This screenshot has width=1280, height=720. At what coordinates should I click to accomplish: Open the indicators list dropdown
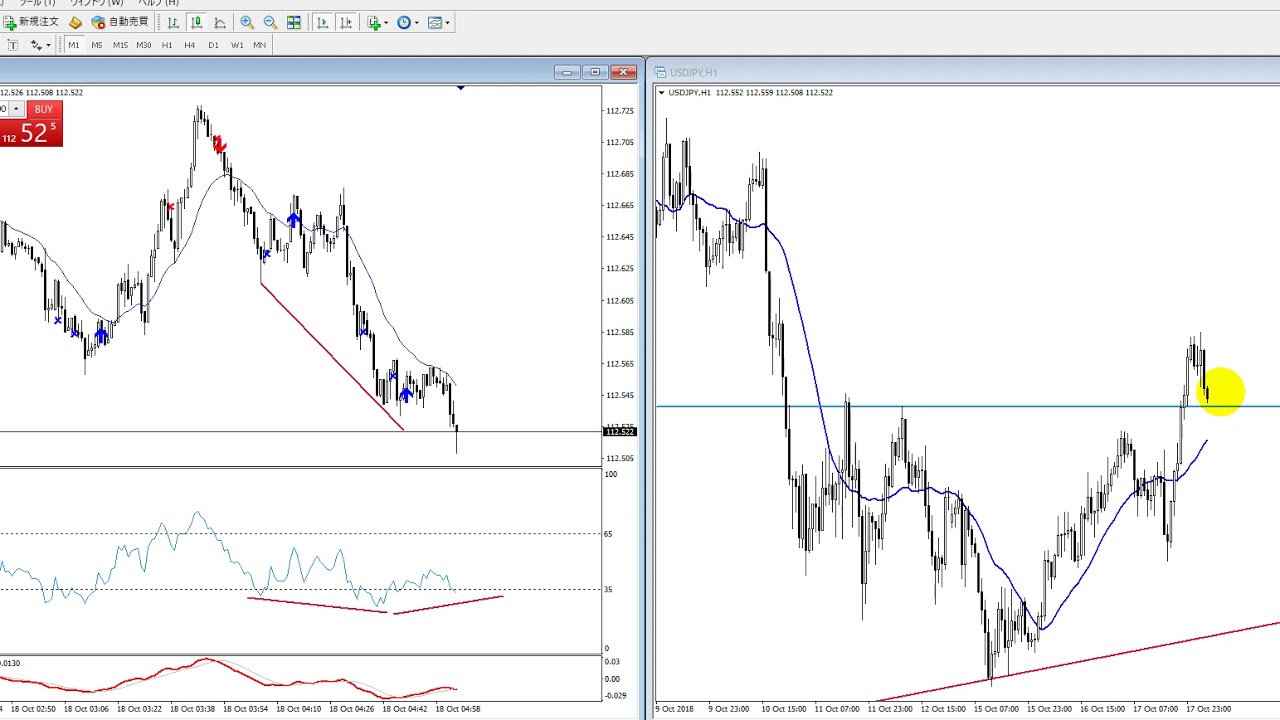[378, 22]
